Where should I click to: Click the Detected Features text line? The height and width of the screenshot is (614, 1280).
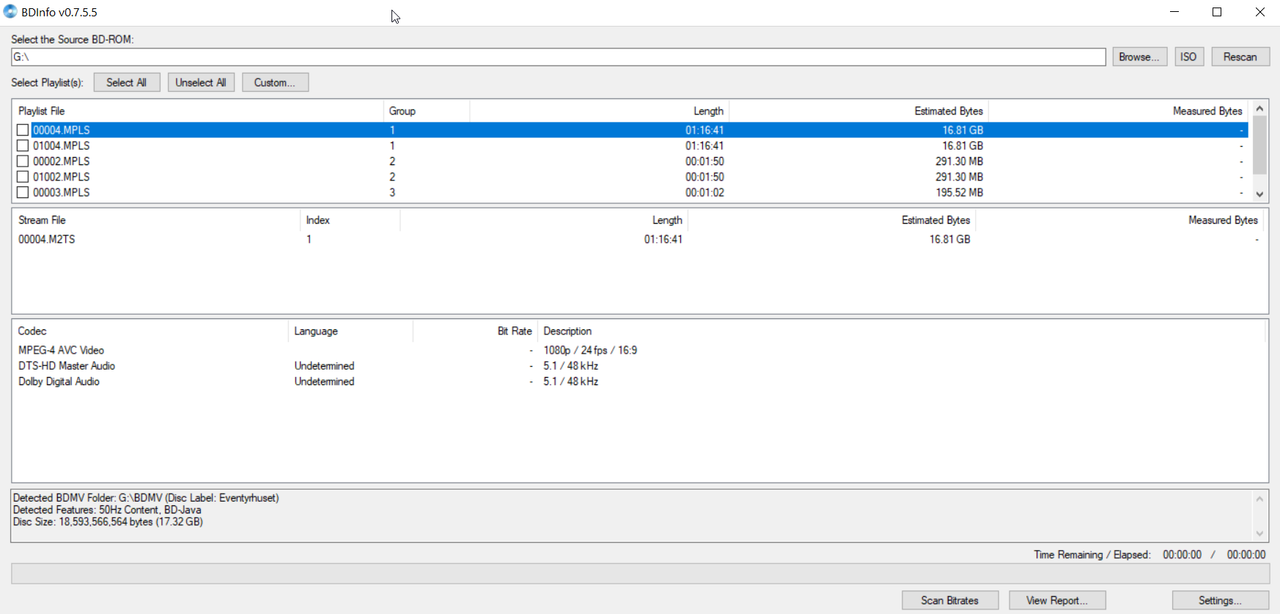coord(107,510)
